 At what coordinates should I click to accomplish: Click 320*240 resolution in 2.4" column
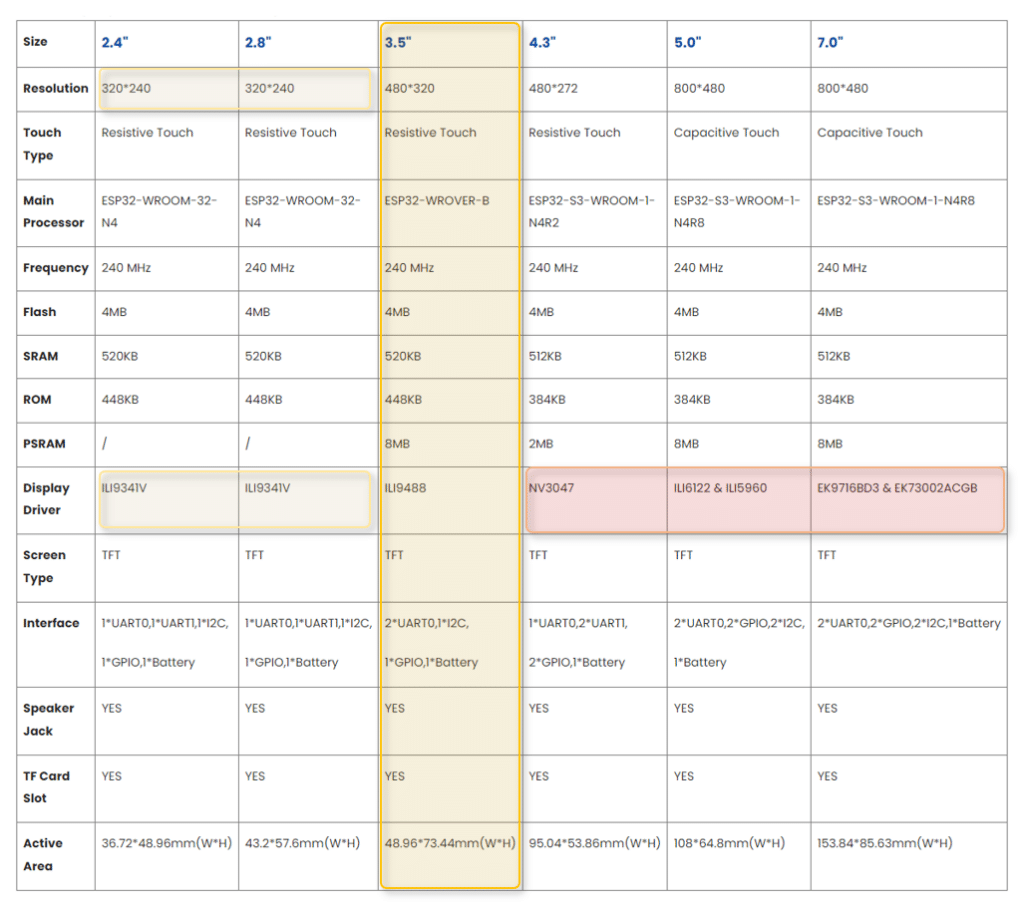point(126,88)
